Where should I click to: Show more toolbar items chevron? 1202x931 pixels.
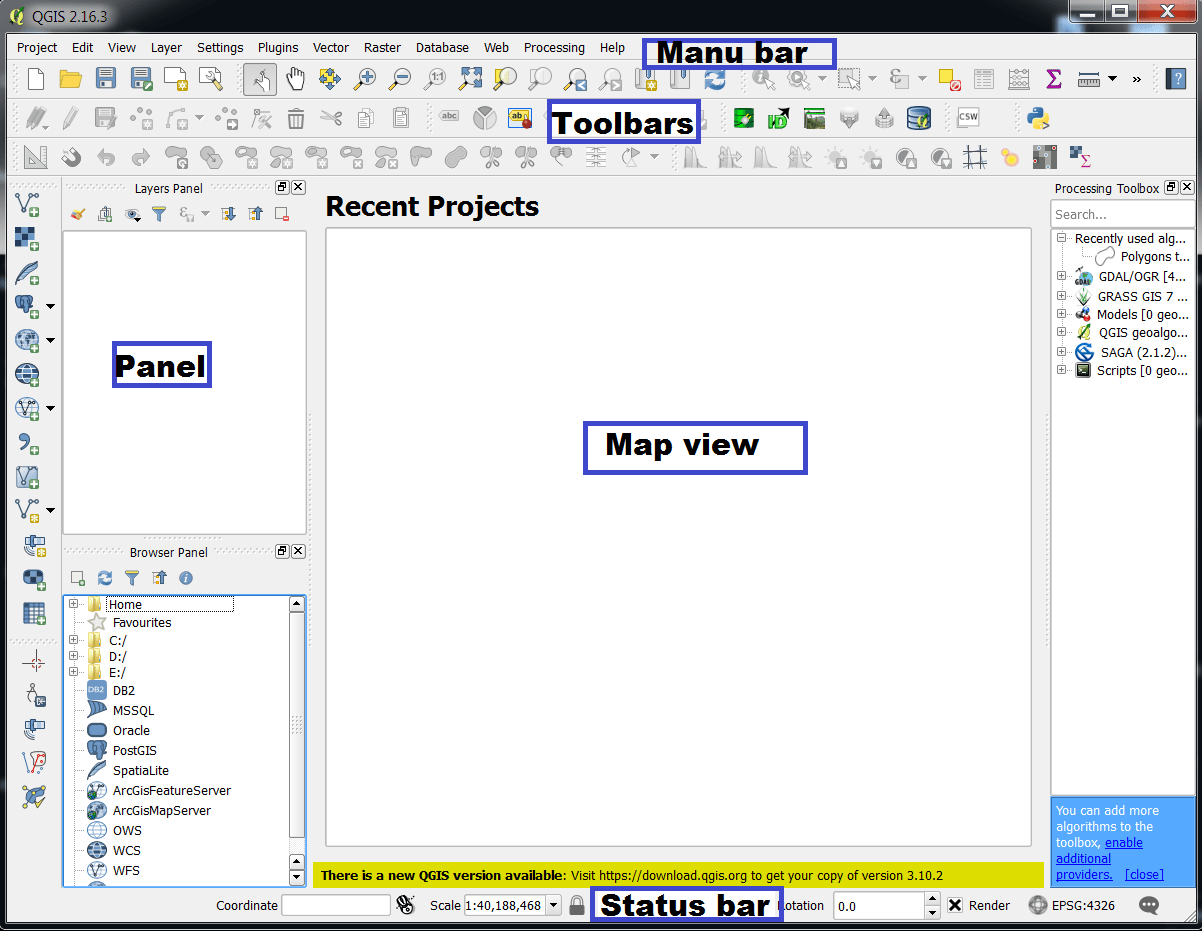point(1137,79)
